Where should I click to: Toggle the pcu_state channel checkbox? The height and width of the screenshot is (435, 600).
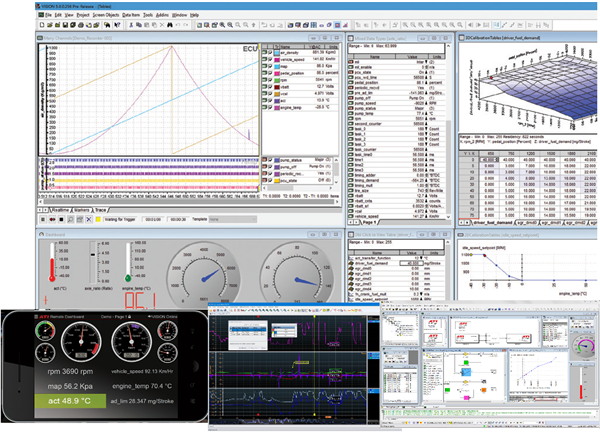[x=270, y=181]
